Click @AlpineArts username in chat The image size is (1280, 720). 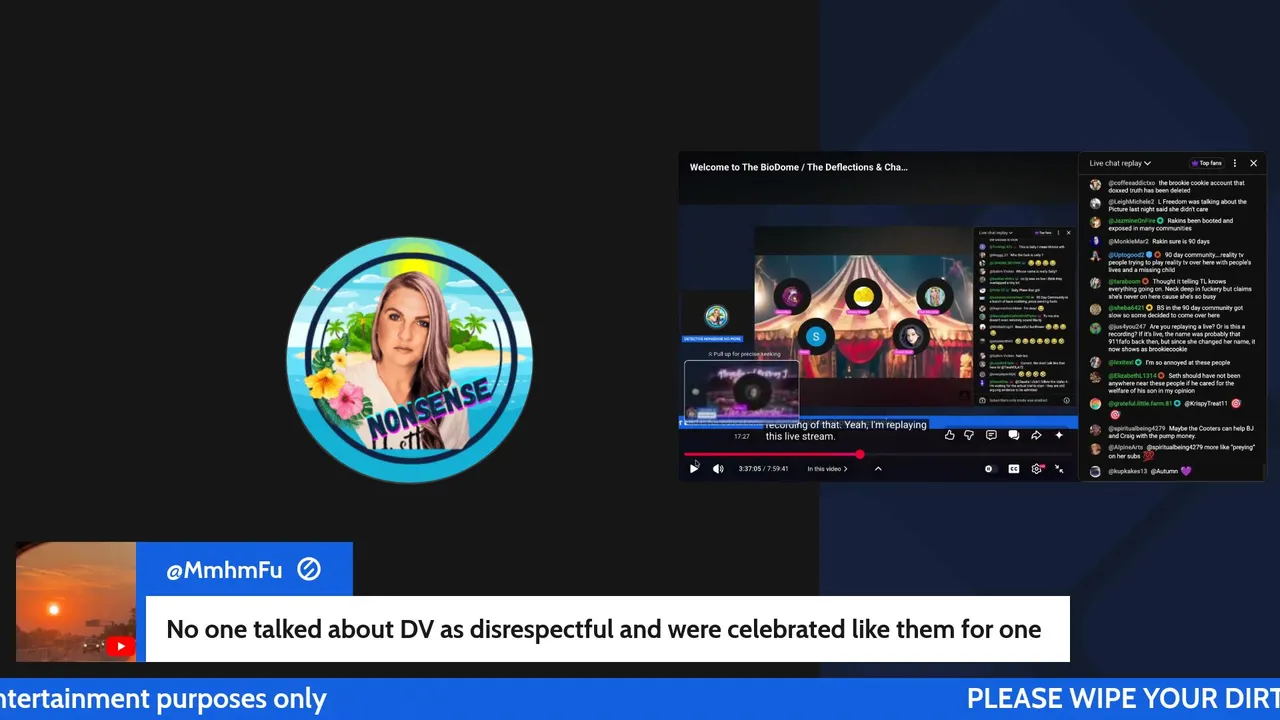(x=1126, y=447)
